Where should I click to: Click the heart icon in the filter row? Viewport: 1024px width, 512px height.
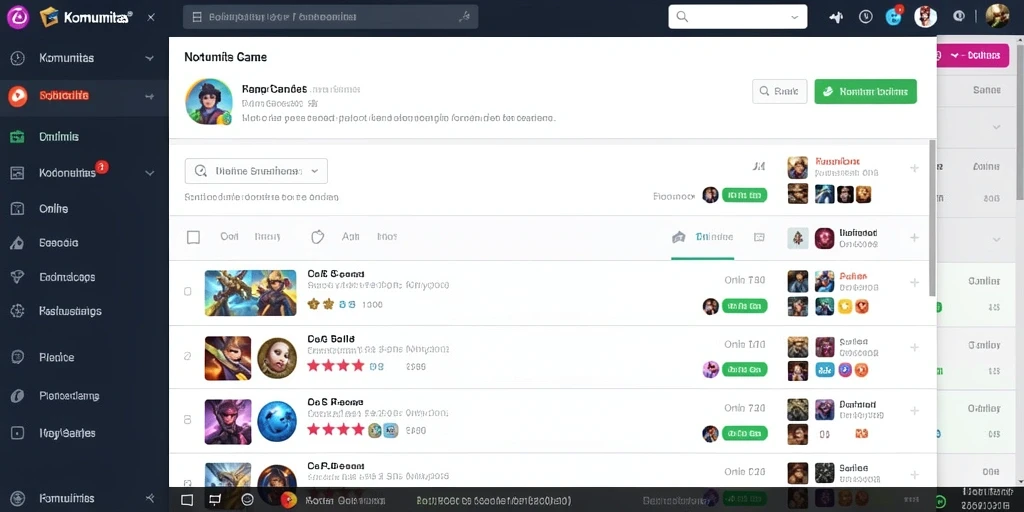(x=317, y=236)
